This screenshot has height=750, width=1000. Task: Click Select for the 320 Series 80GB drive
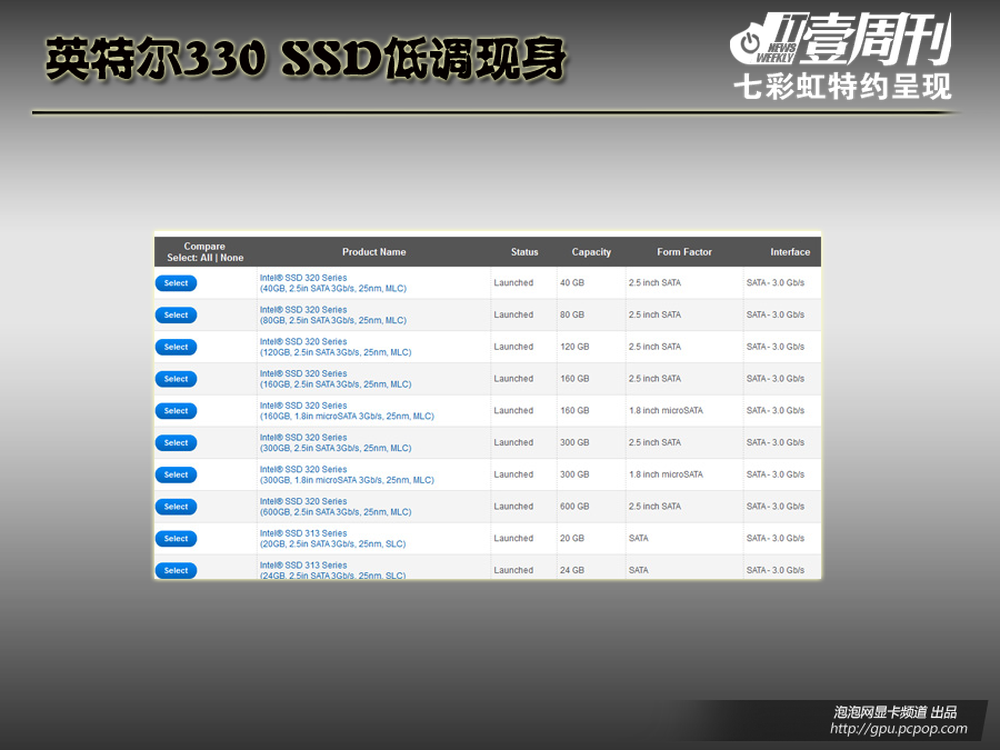coord(176,315)
